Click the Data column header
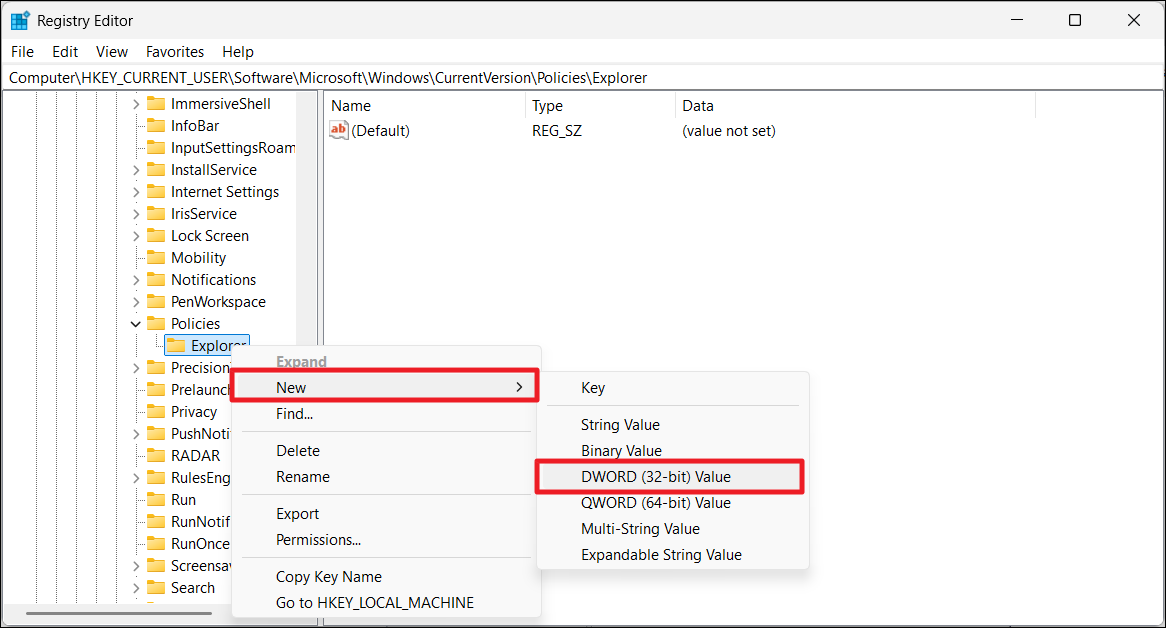 click(698, 106)
